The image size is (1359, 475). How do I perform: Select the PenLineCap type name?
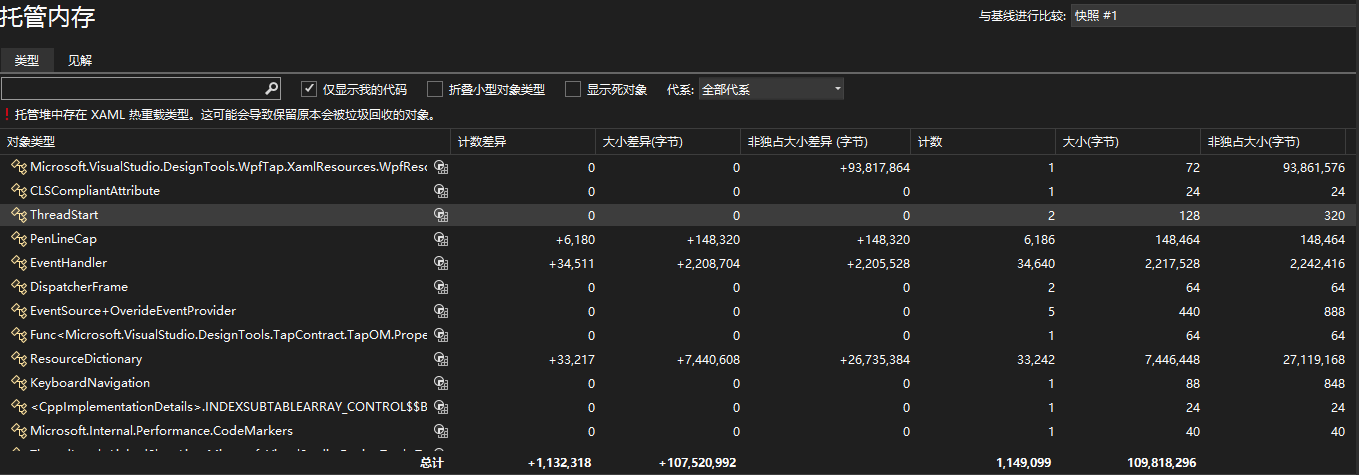[63, 239]
